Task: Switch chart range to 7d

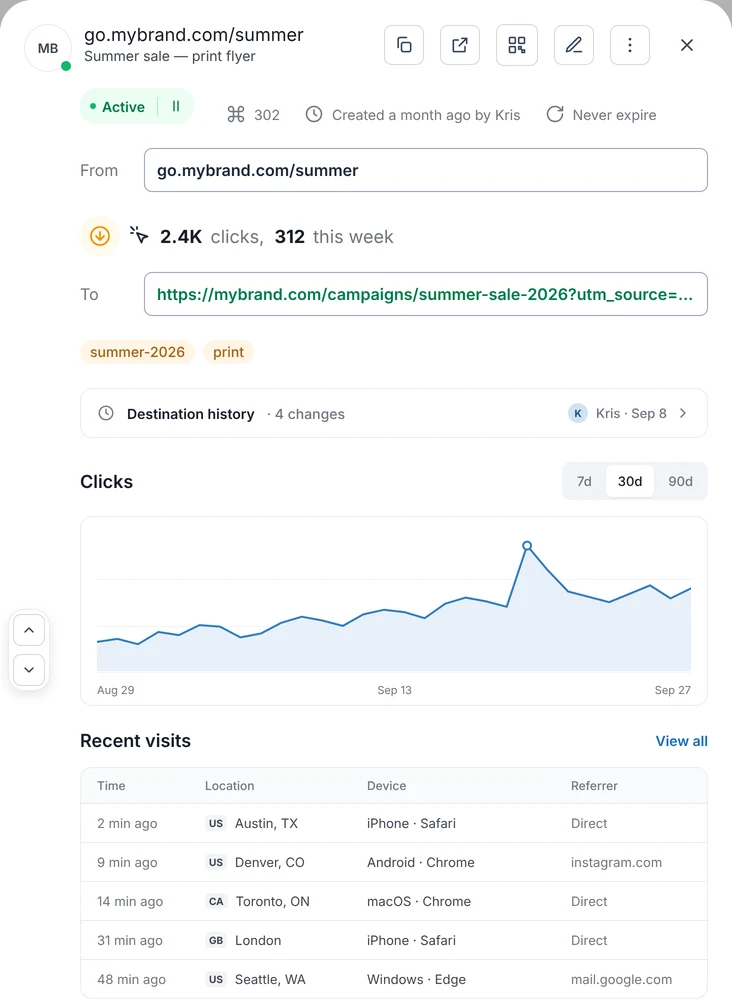Action: tap(584, 482)
